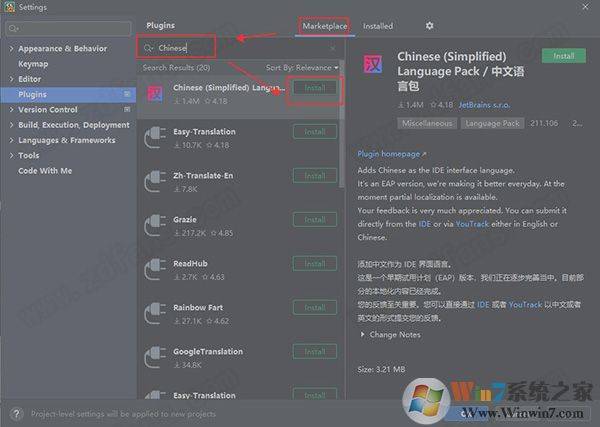This screenshot has height=427, width=600.
Task: Open the JetBrains s.r.o. vendor link
Action: point(484,105)
